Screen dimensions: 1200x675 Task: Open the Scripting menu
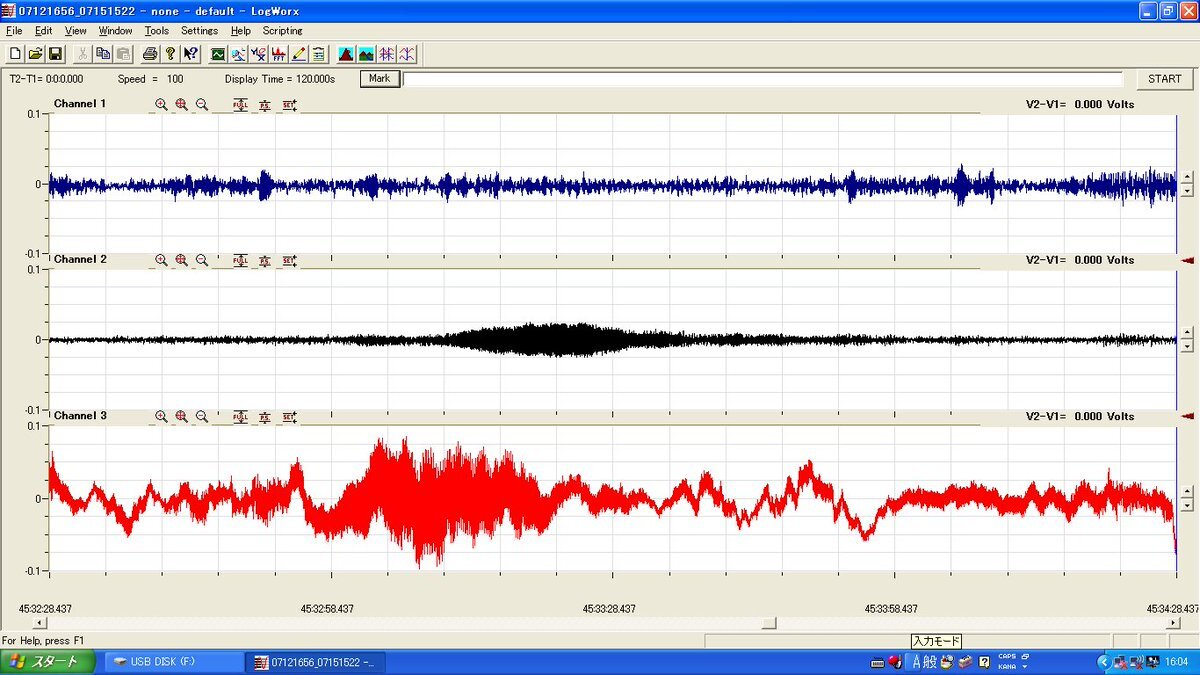[283, 31]
